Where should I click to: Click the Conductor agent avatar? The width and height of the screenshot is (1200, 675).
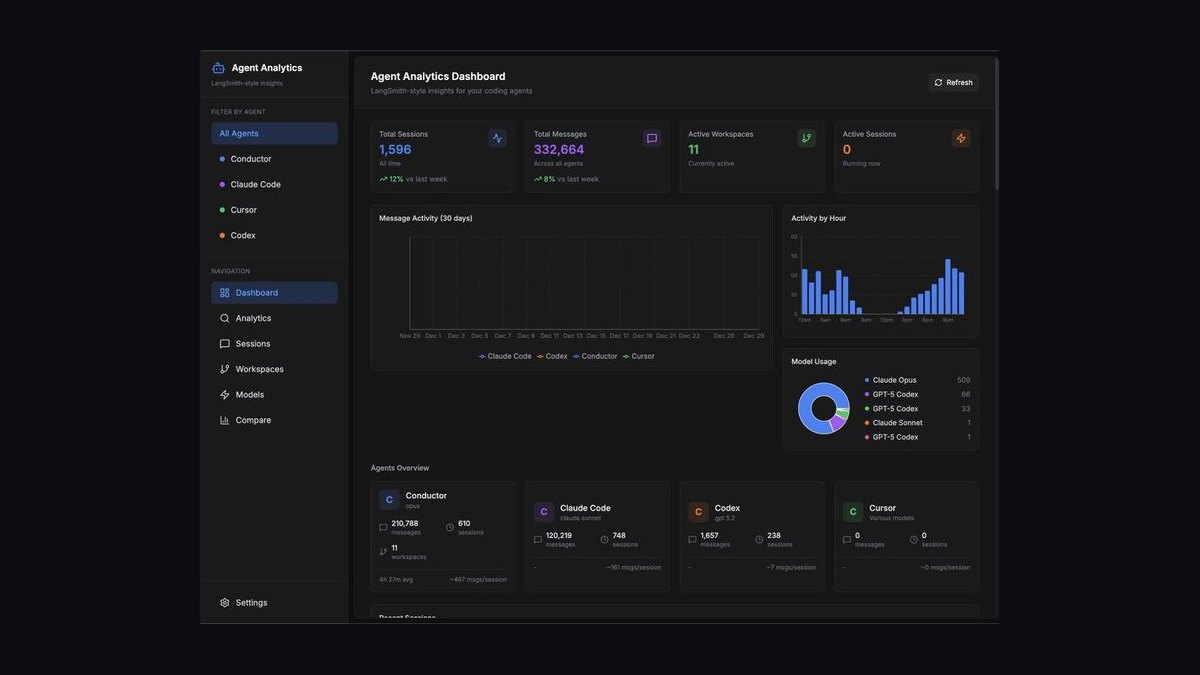(x=389, y=499)
